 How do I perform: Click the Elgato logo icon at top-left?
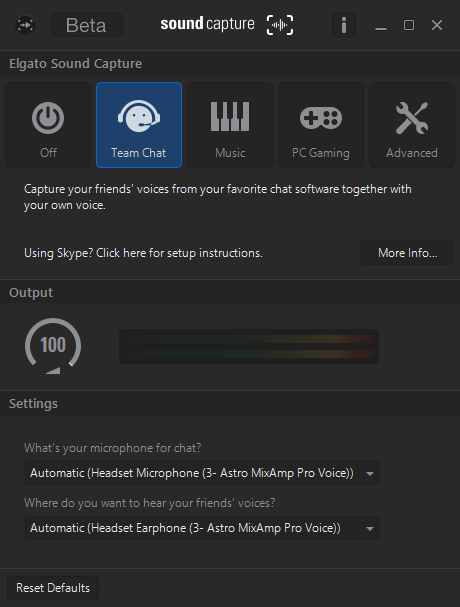(25, 25)
